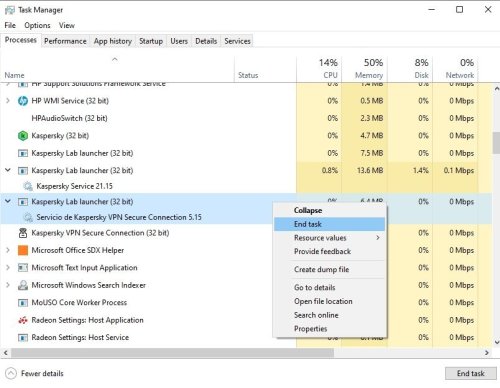Expand Microsoft Office SDX Helper
500x388 pixels.
8,250
